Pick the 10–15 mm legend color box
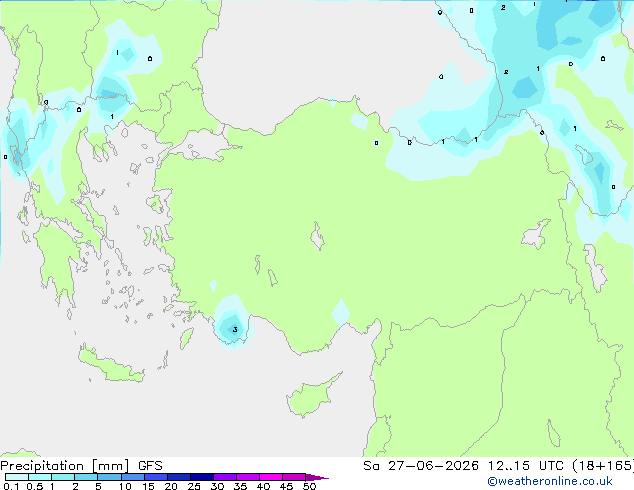Image resolution: width=634 pixels, height=490 pixels. pos(132,477)
